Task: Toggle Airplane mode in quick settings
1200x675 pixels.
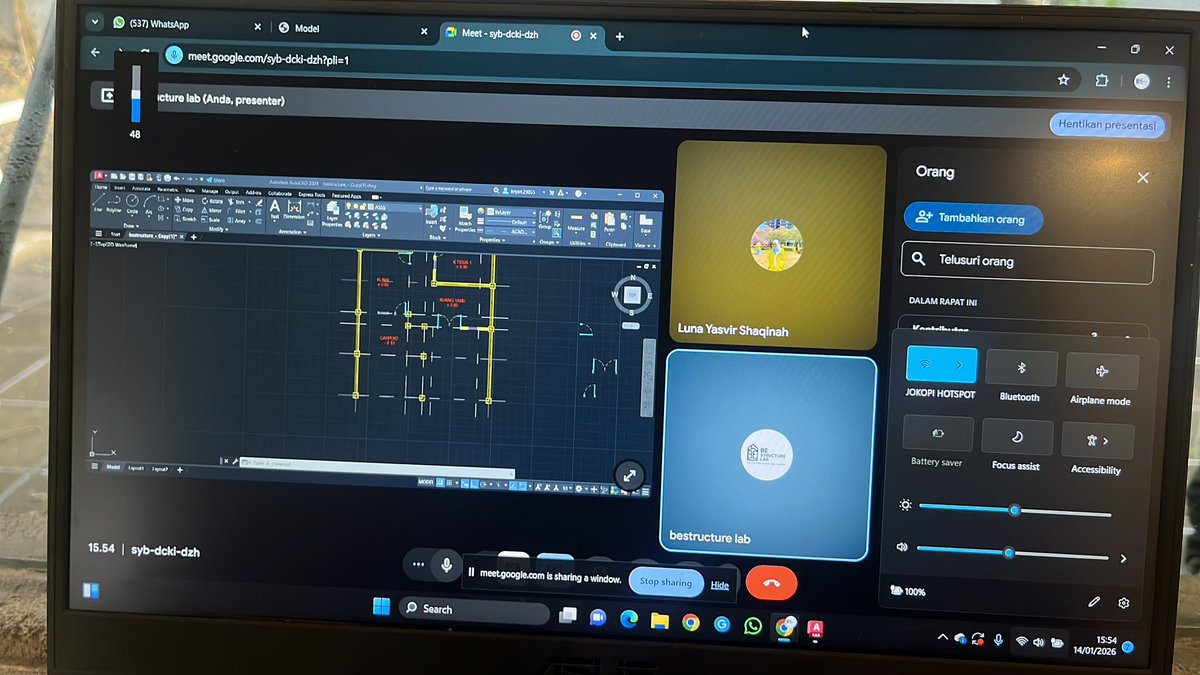Action: pyautogui.click(x=1102, y=371)
